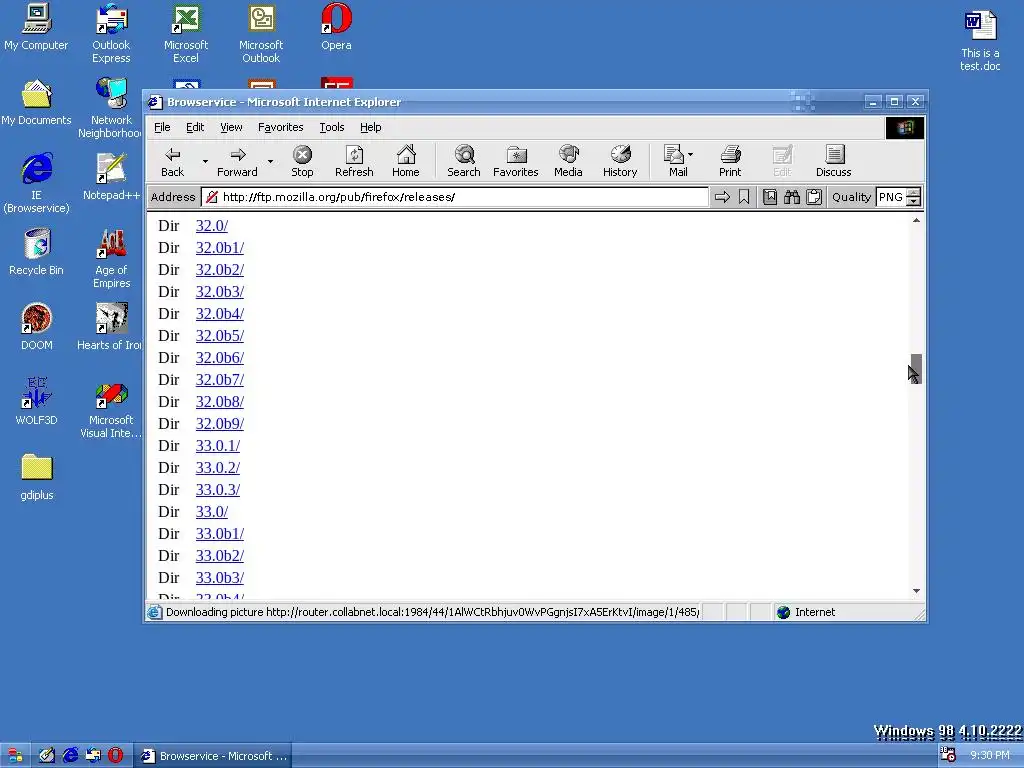Click the Browservice taskbar window button
1024x768 pixels.
point(214,756)
